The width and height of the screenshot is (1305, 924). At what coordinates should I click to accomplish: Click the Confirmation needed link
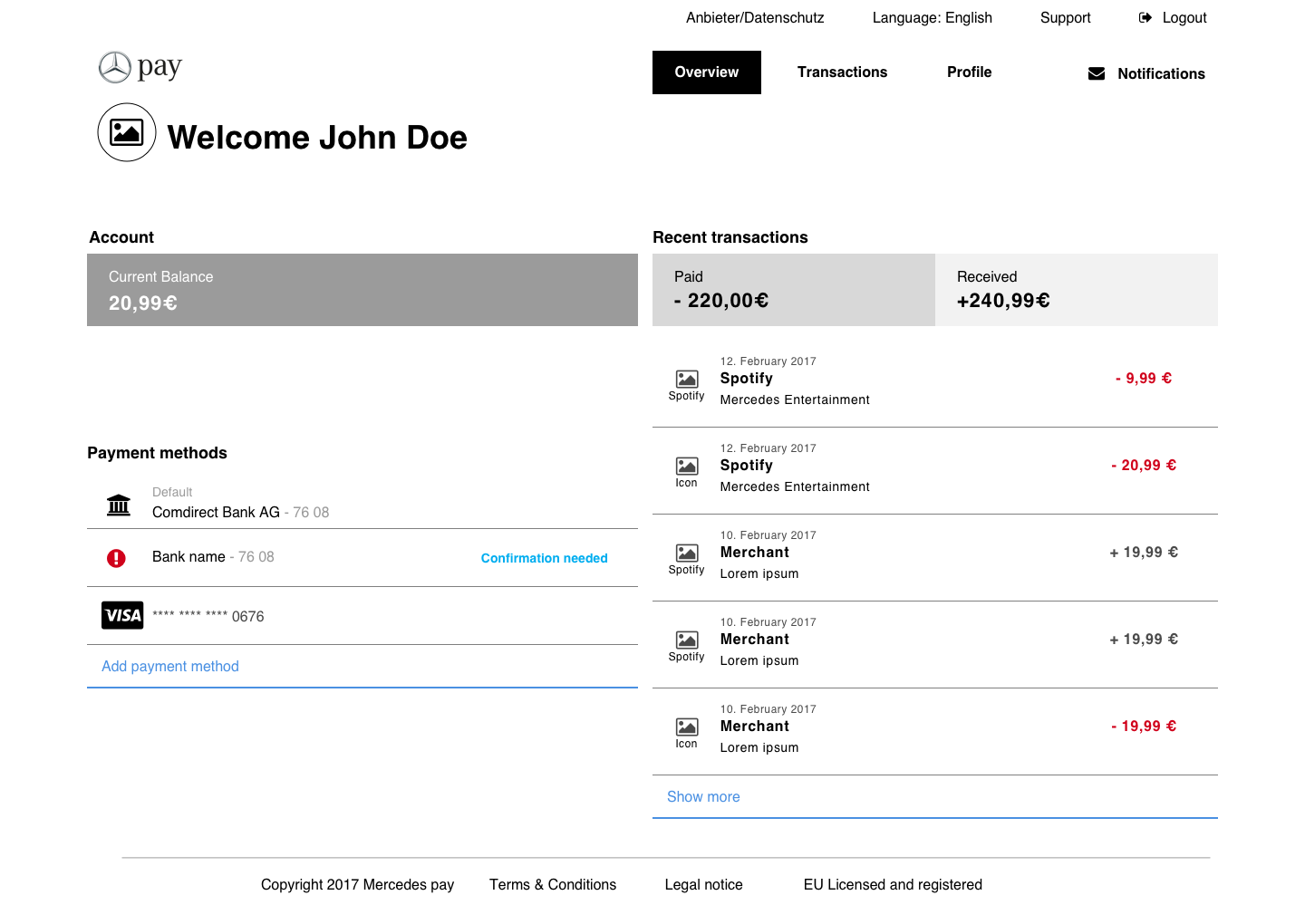544,558
